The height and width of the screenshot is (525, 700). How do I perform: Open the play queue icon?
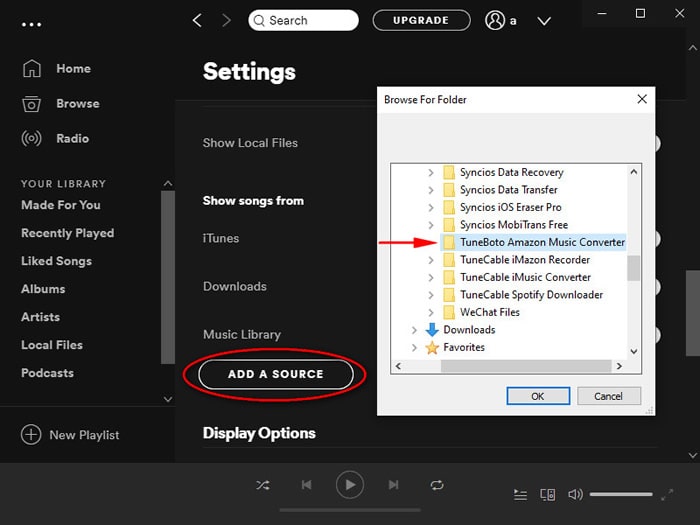pyautogui.click(x=520, y=495)
